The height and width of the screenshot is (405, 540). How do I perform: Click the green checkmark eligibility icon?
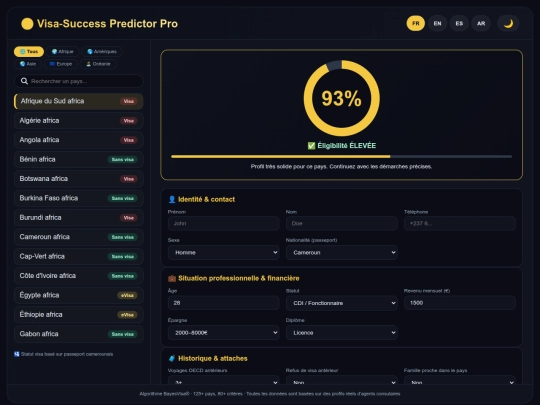coord(311,146)
